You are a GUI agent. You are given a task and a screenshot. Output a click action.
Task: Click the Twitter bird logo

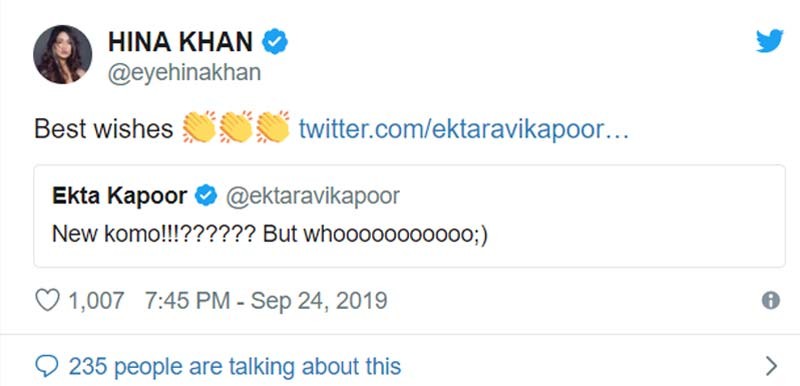(x=769, y=41)
